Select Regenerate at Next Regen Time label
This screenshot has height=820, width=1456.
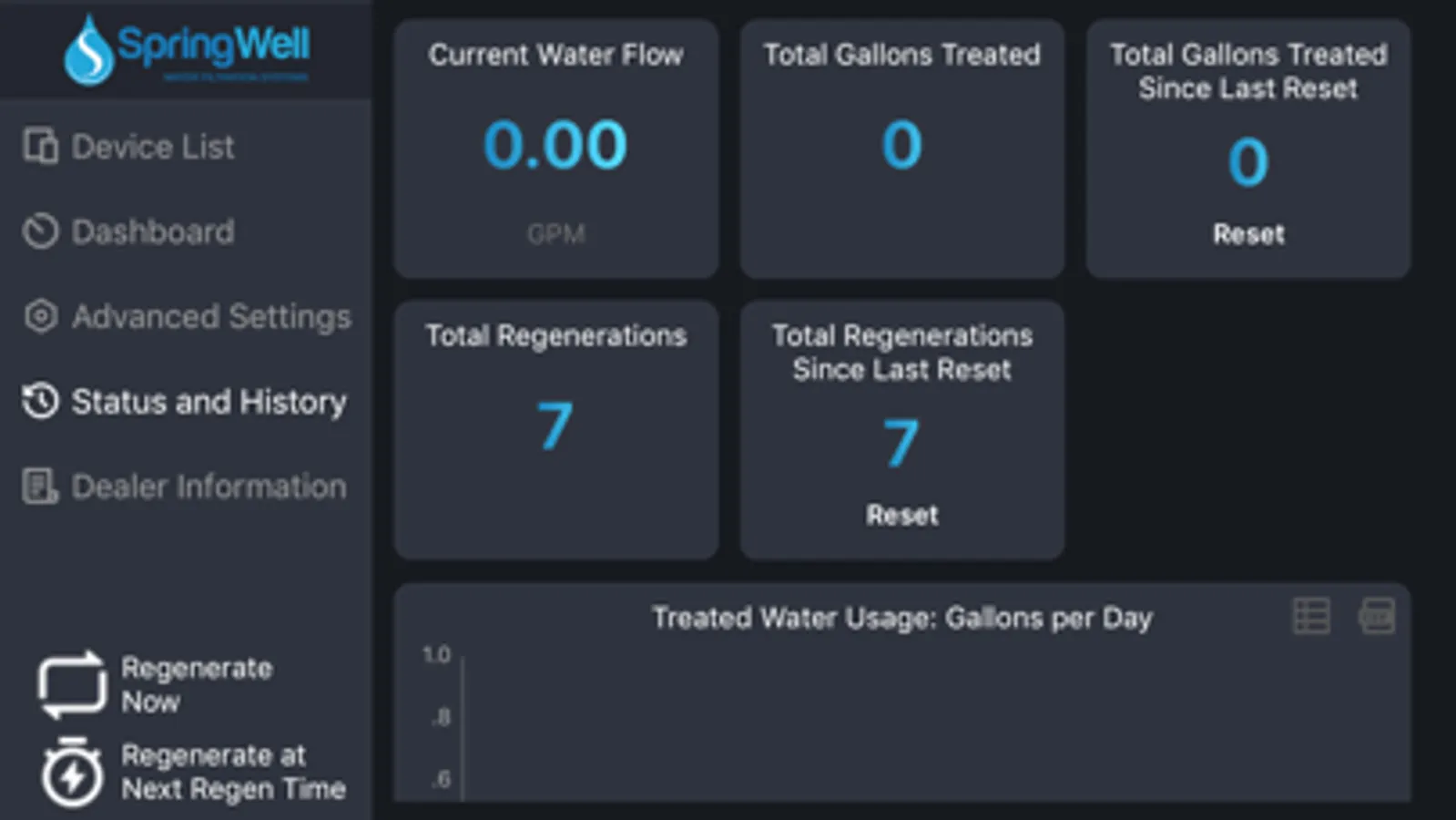[x=233, y=772]
